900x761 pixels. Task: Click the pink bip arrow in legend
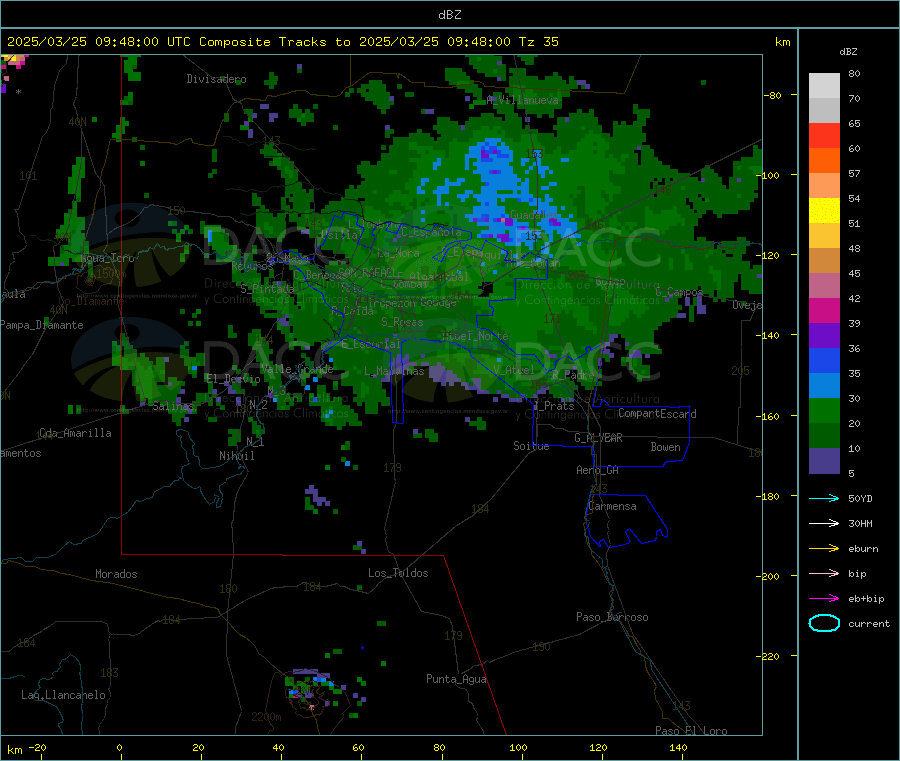pyautogui.click(x=824, y=573)
